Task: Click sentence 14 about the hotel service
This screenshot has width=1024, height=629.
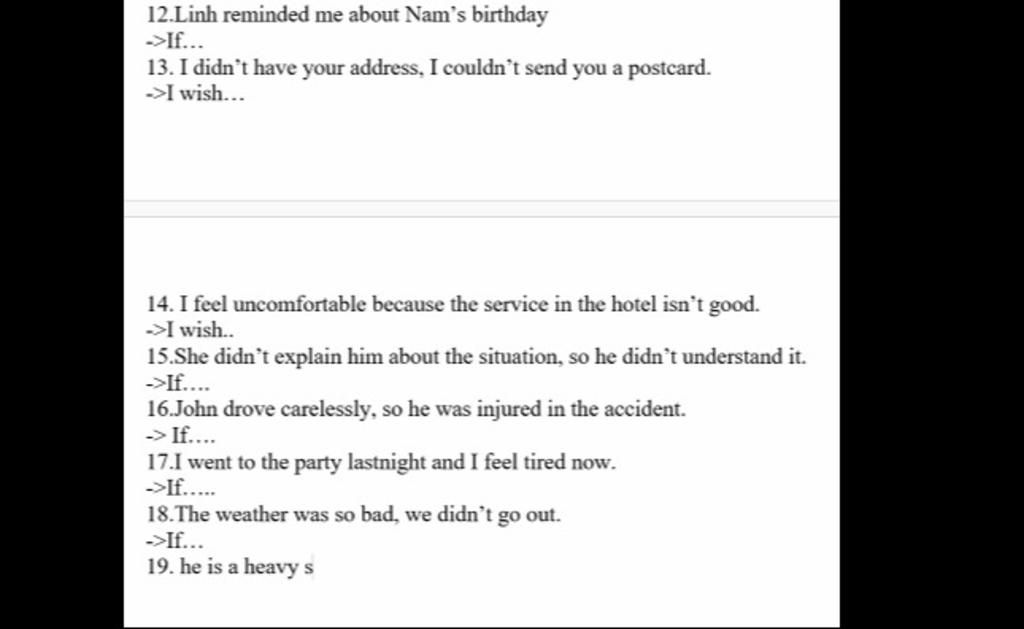Action: click(x=453, y=304)
